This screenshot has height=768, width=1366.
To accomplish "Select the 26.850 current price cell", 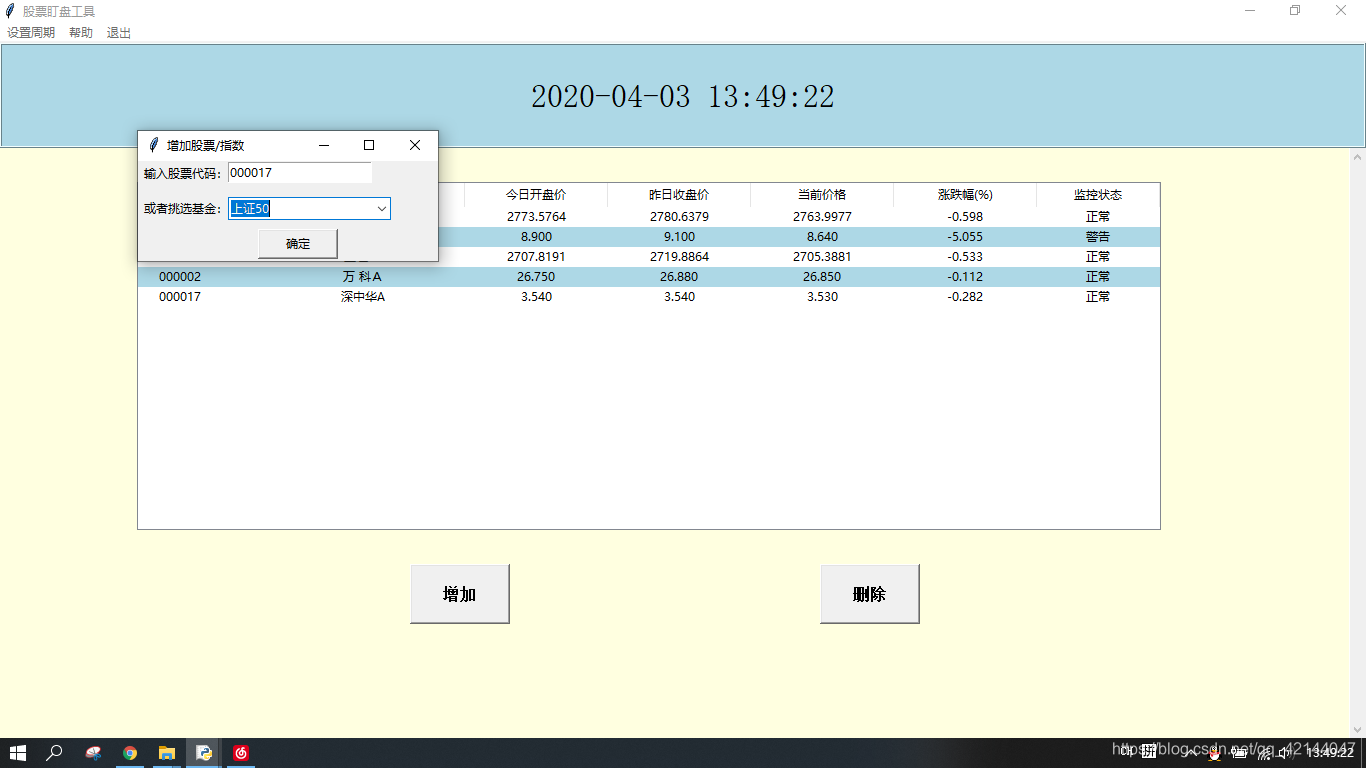I will (x=822, y=277).
